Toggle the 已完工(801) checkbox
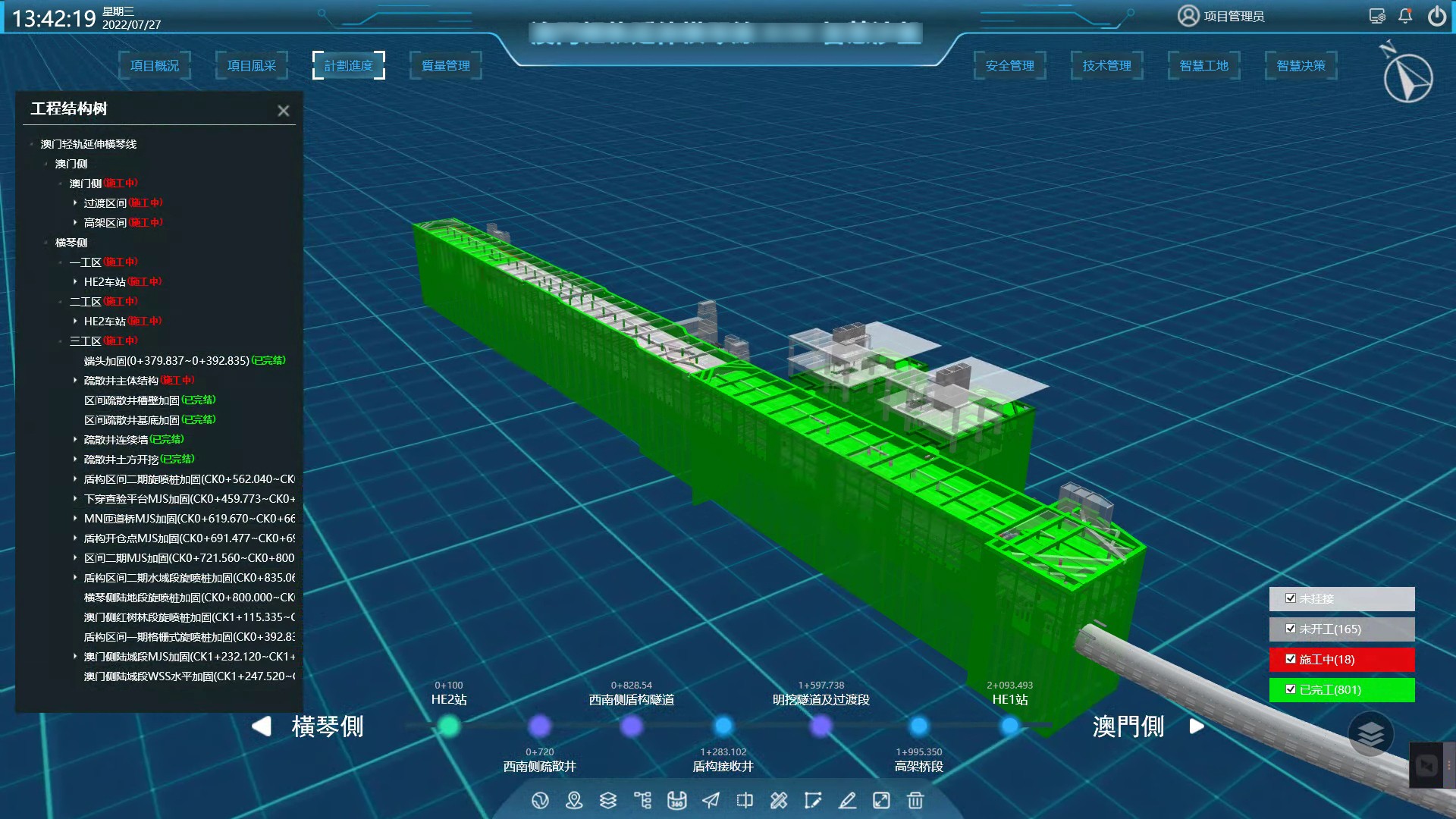The width and height of the screenshot is (1456, 819). click(1291, 689)
